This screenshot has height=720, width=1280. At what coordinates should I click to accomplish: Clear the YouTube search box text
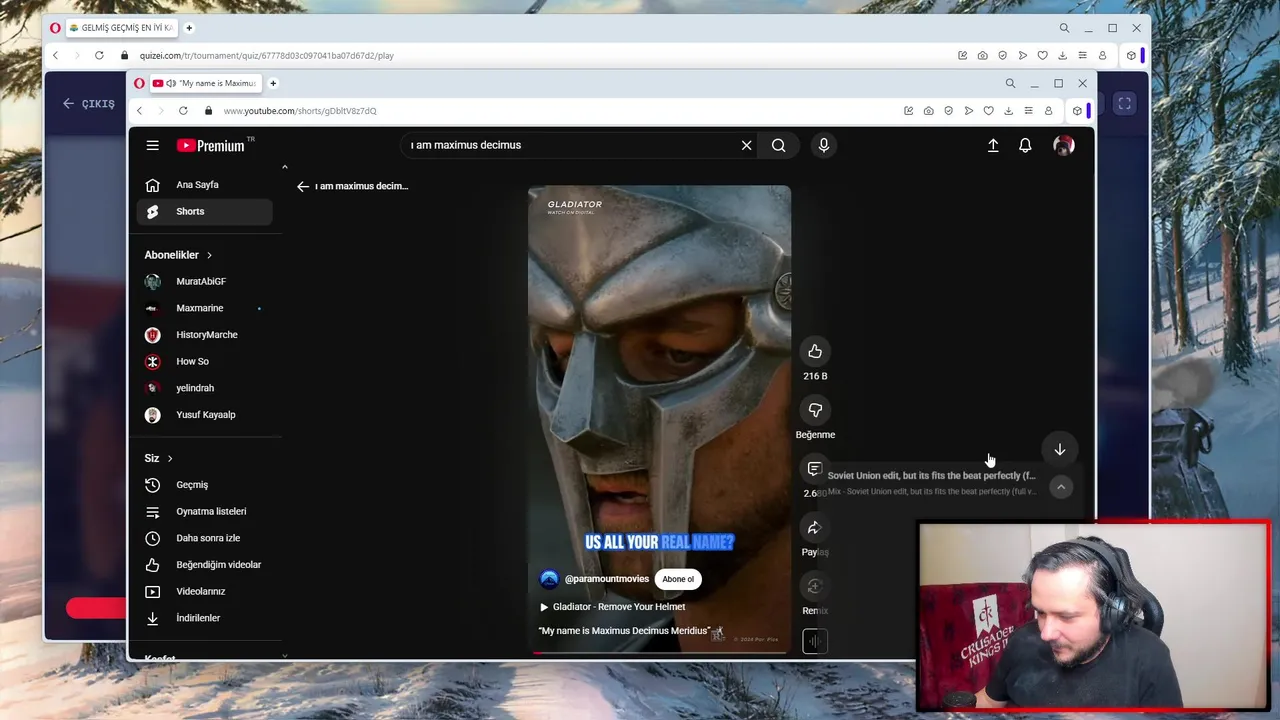[746, 145]
